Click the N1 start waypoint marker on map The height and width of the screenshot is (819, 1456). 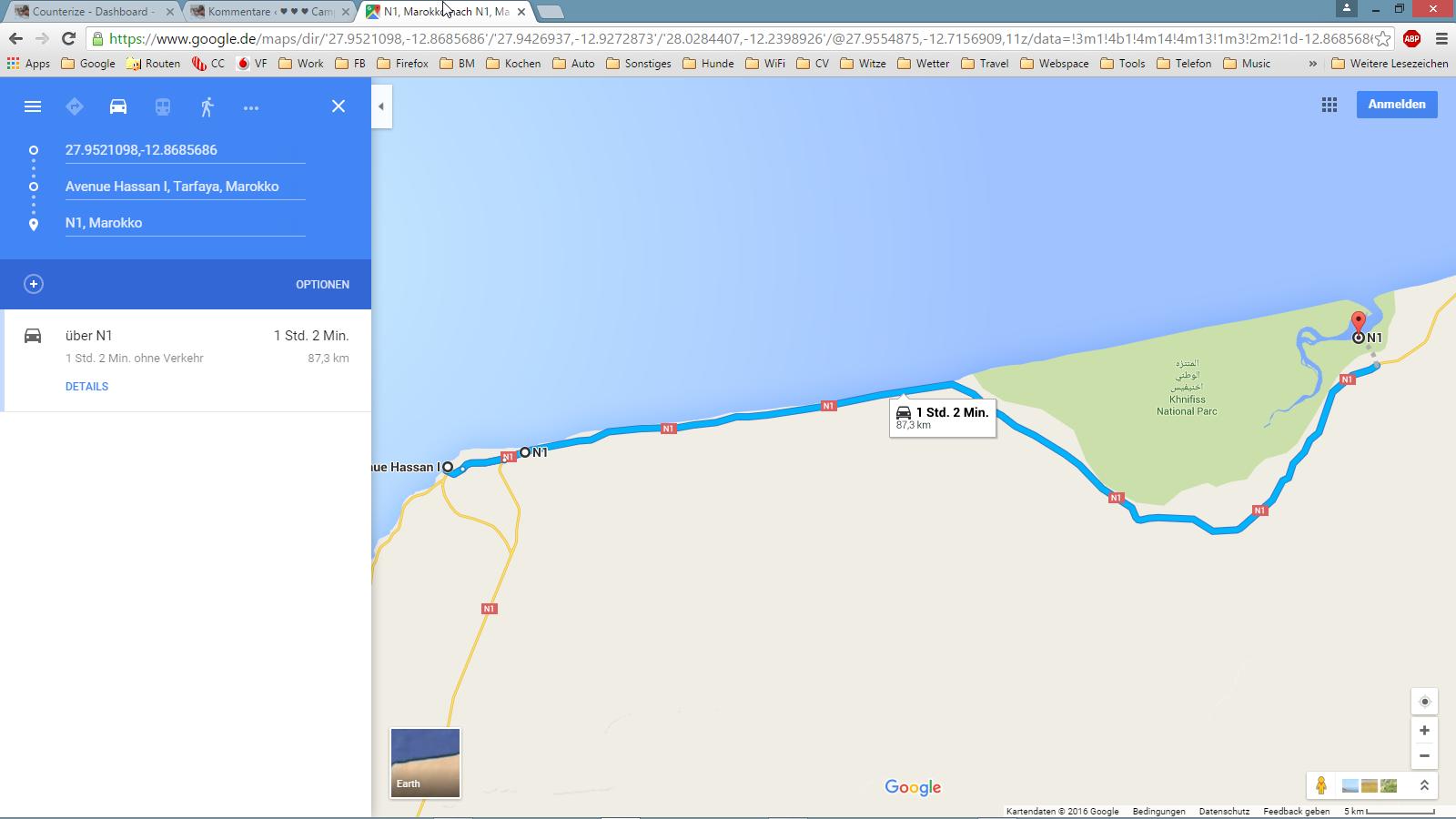(525, 452)
